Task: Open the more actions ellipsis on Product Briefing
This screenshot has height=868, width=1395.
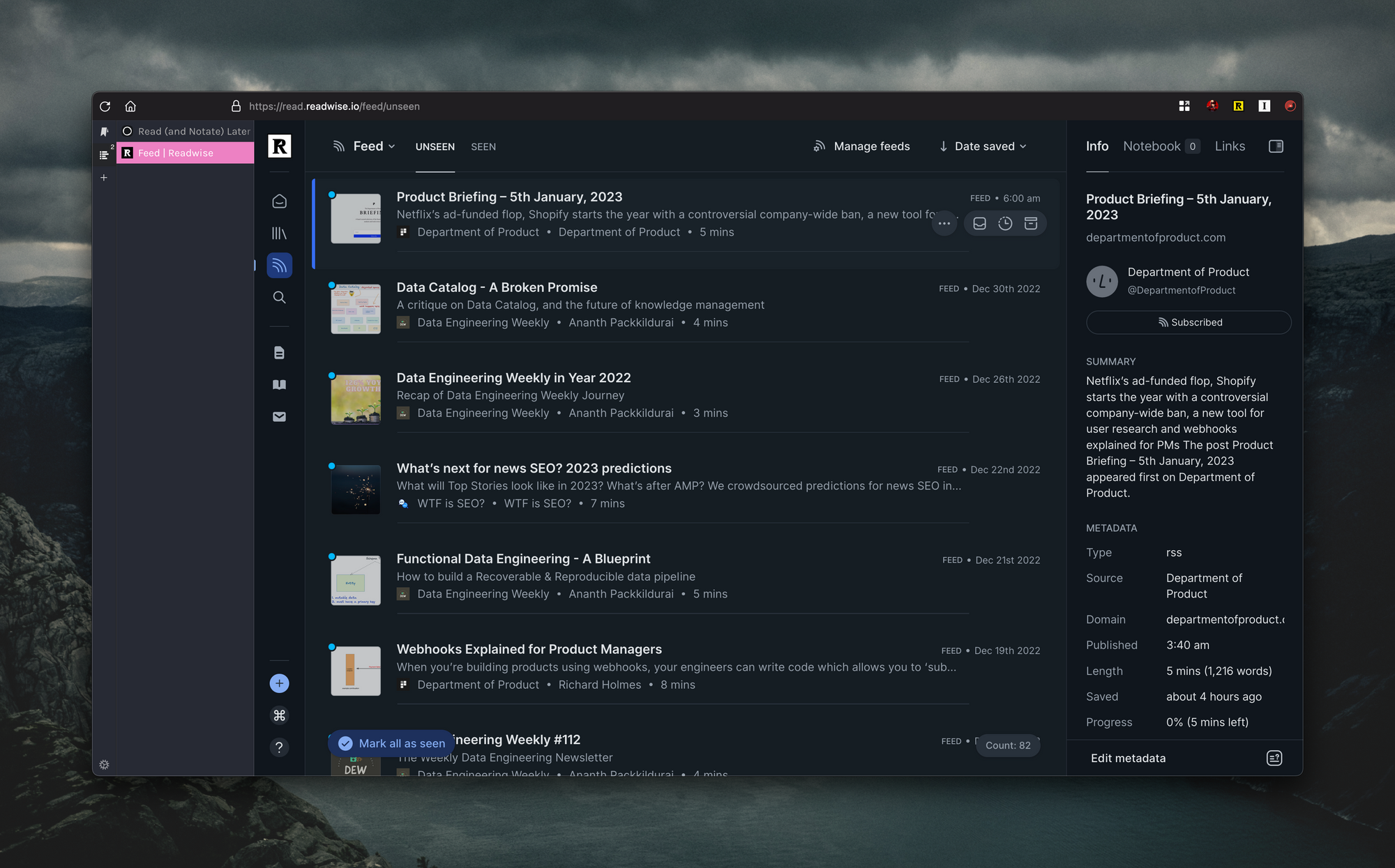Action: click(x=944, y=223)
